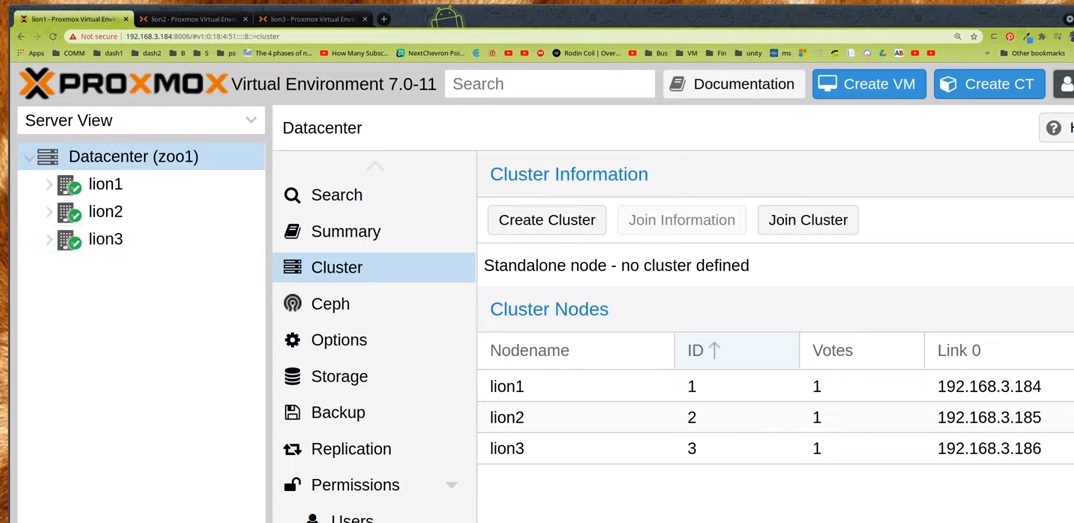Click the lion3 node server icon
1074x523 pixels.
click(x=68, y=240)
